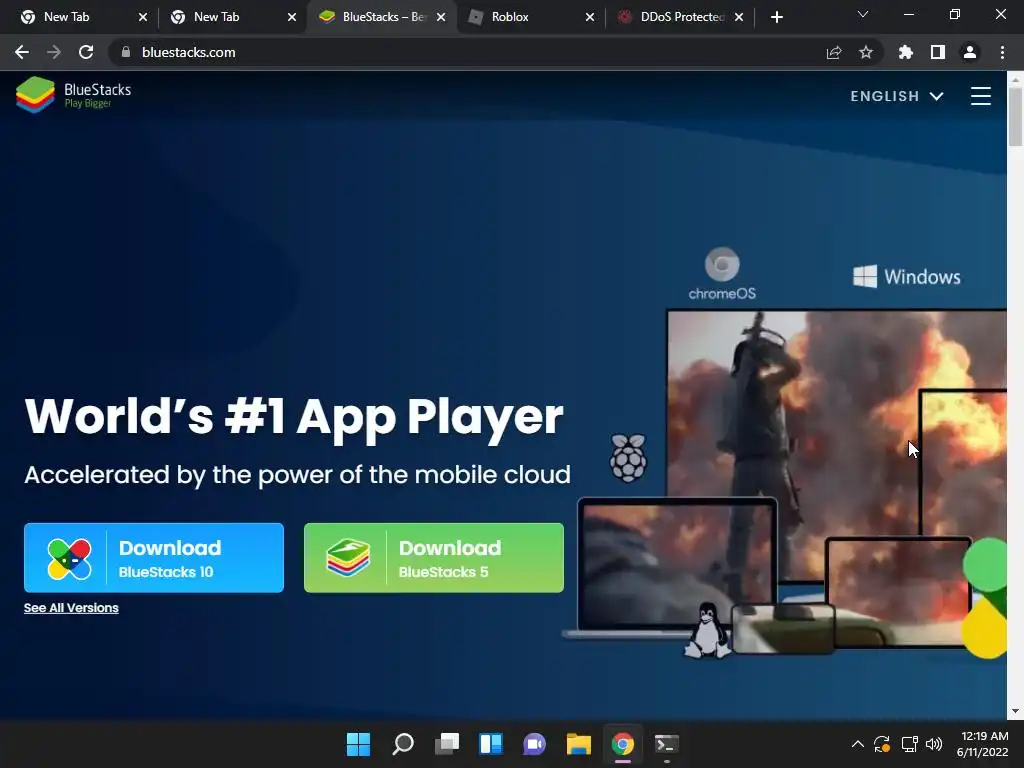Viewport: 1024px width, 768px height.
Task: Open Widgets from taskbar
Action: [x=490, y=744]
